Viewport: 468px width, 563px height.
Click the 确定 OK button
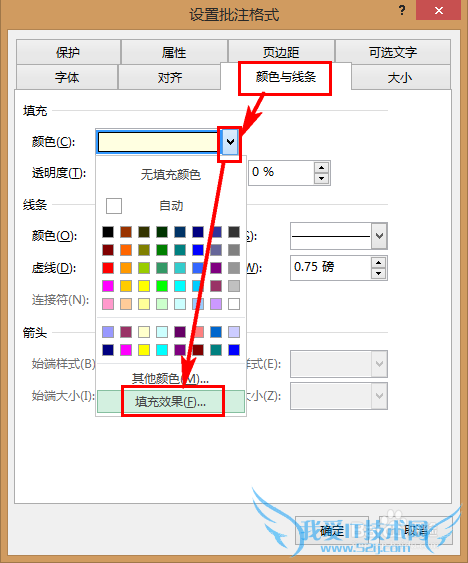[332, 531]
